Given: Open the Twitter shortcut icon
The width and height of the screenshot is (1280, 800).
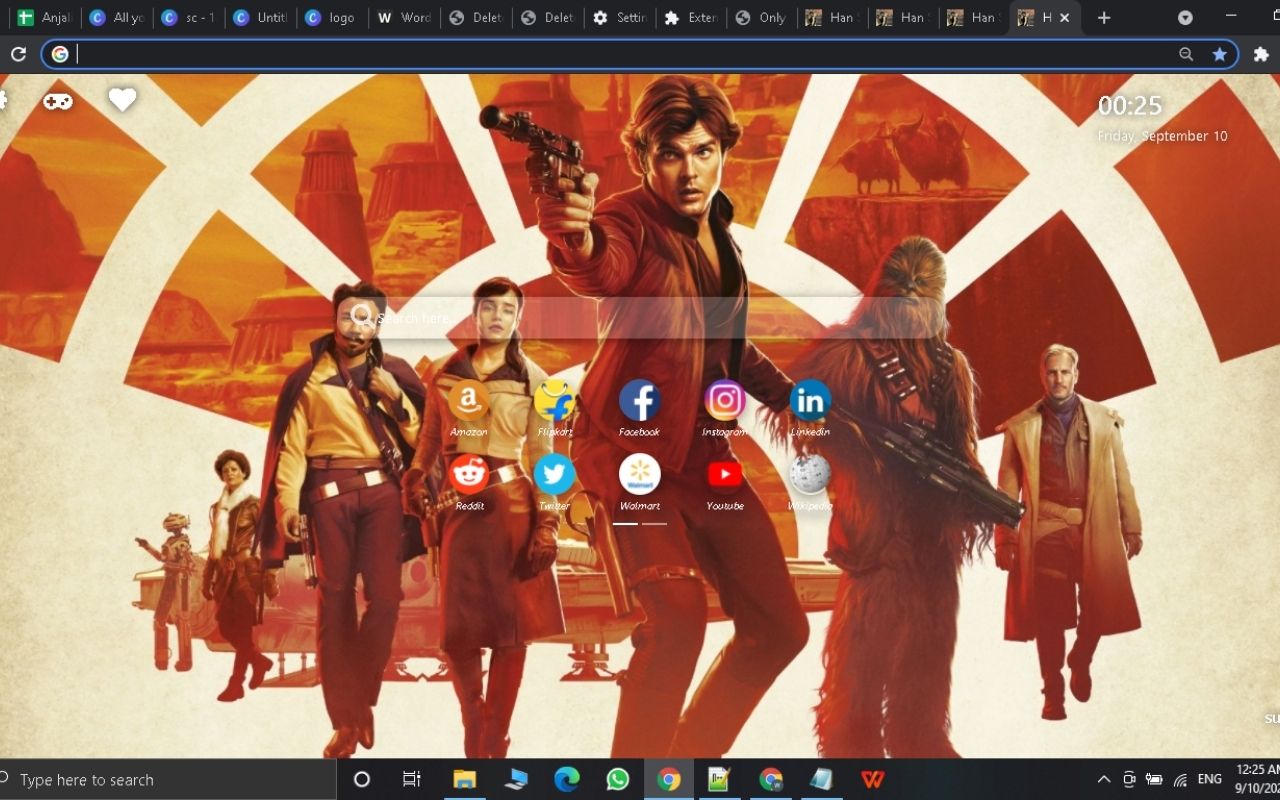Looking at the screenshot, I should (x=554, y=474).
